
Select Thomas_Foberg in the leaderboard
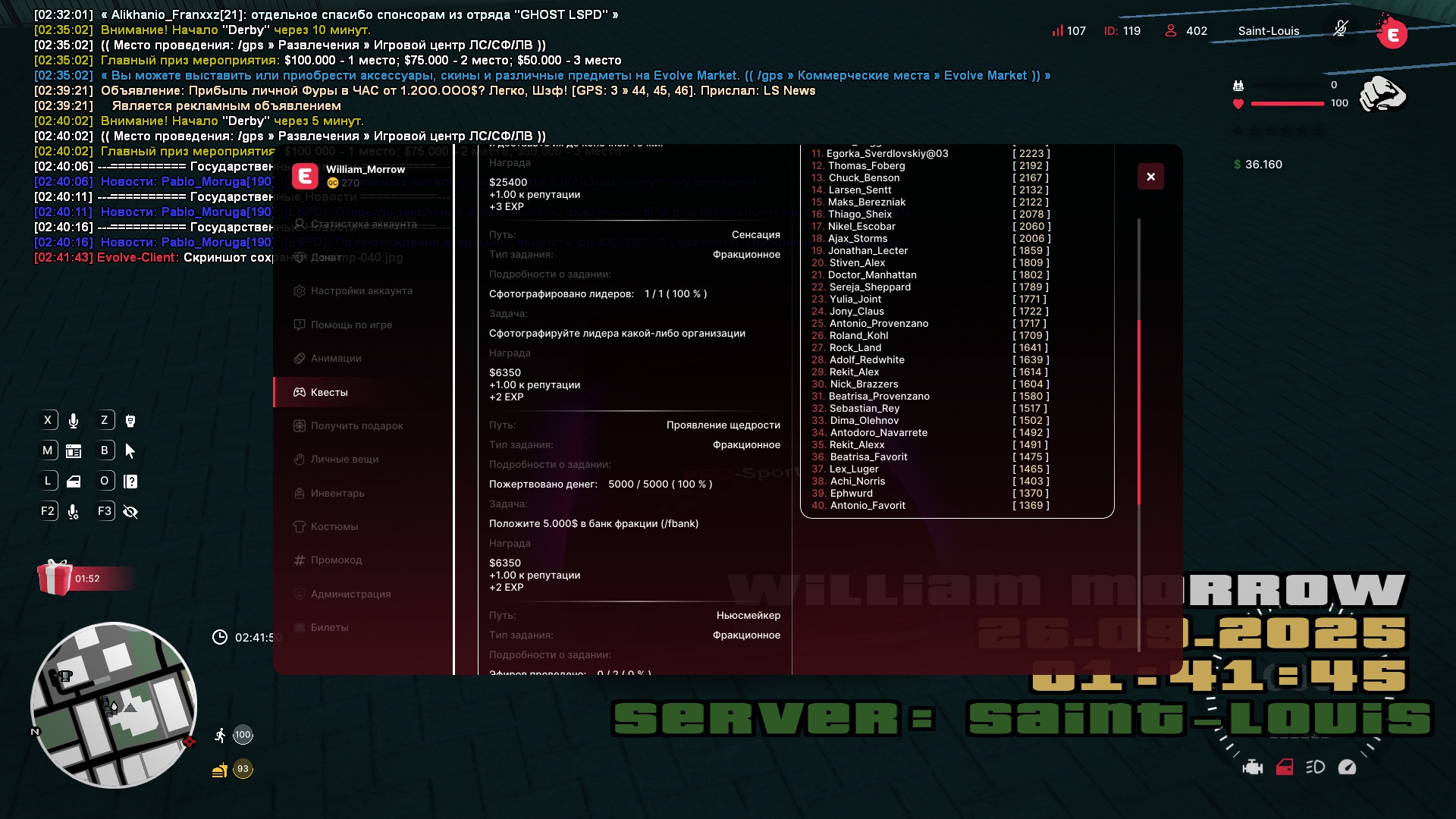point(866,165)
